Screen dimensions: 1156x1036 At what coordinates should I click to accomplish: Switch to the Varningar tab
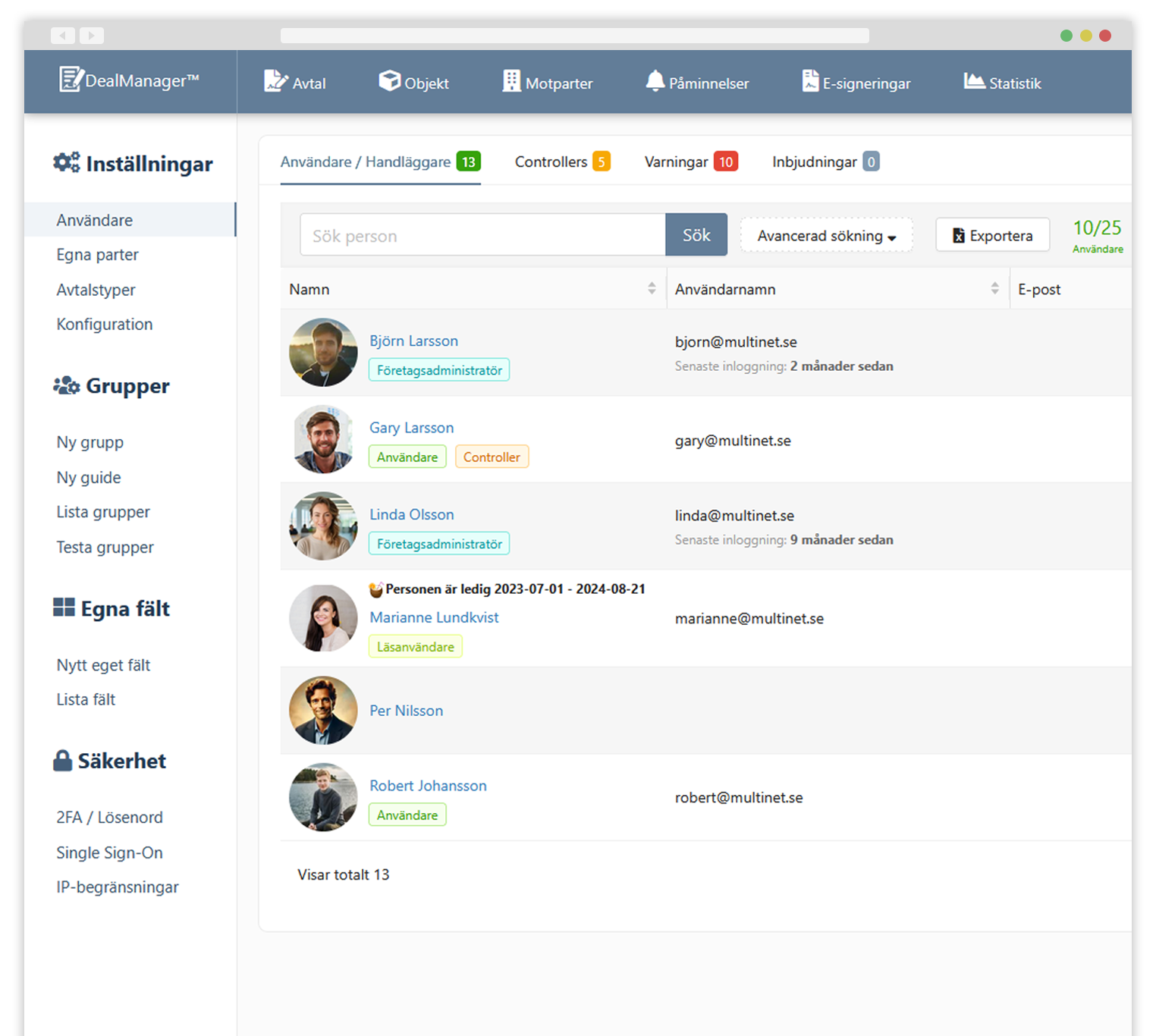point(690,162)
